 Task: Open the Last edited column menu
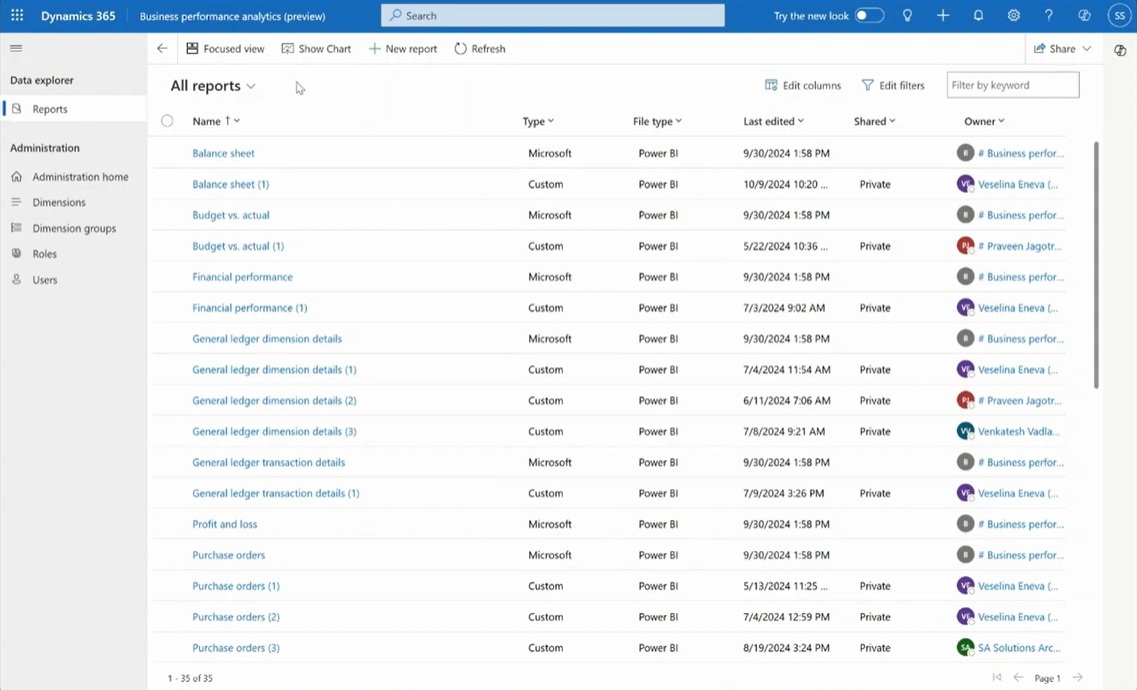774,121
